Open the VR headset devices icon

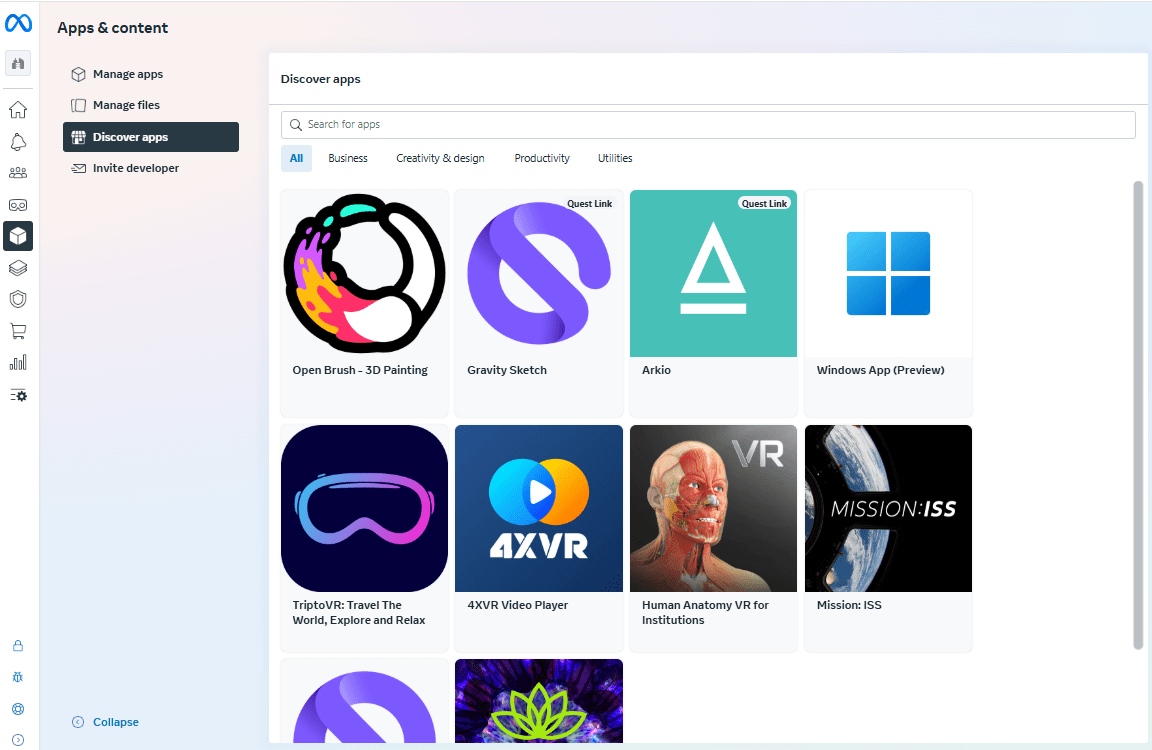pos(18,205)
